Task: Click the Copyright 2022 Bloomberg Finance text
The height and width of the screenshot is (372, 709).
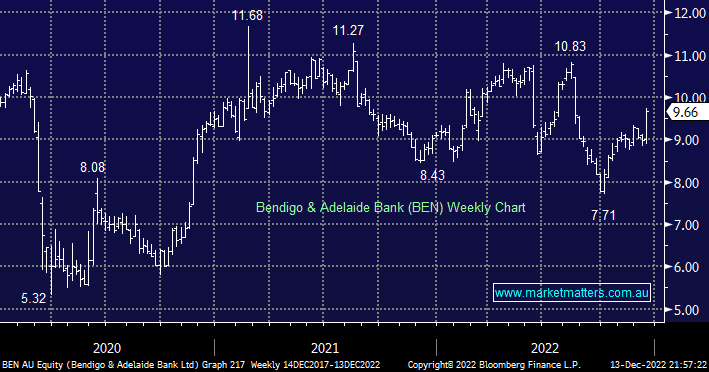Action: pyautogui.click(x=494, y=365)
